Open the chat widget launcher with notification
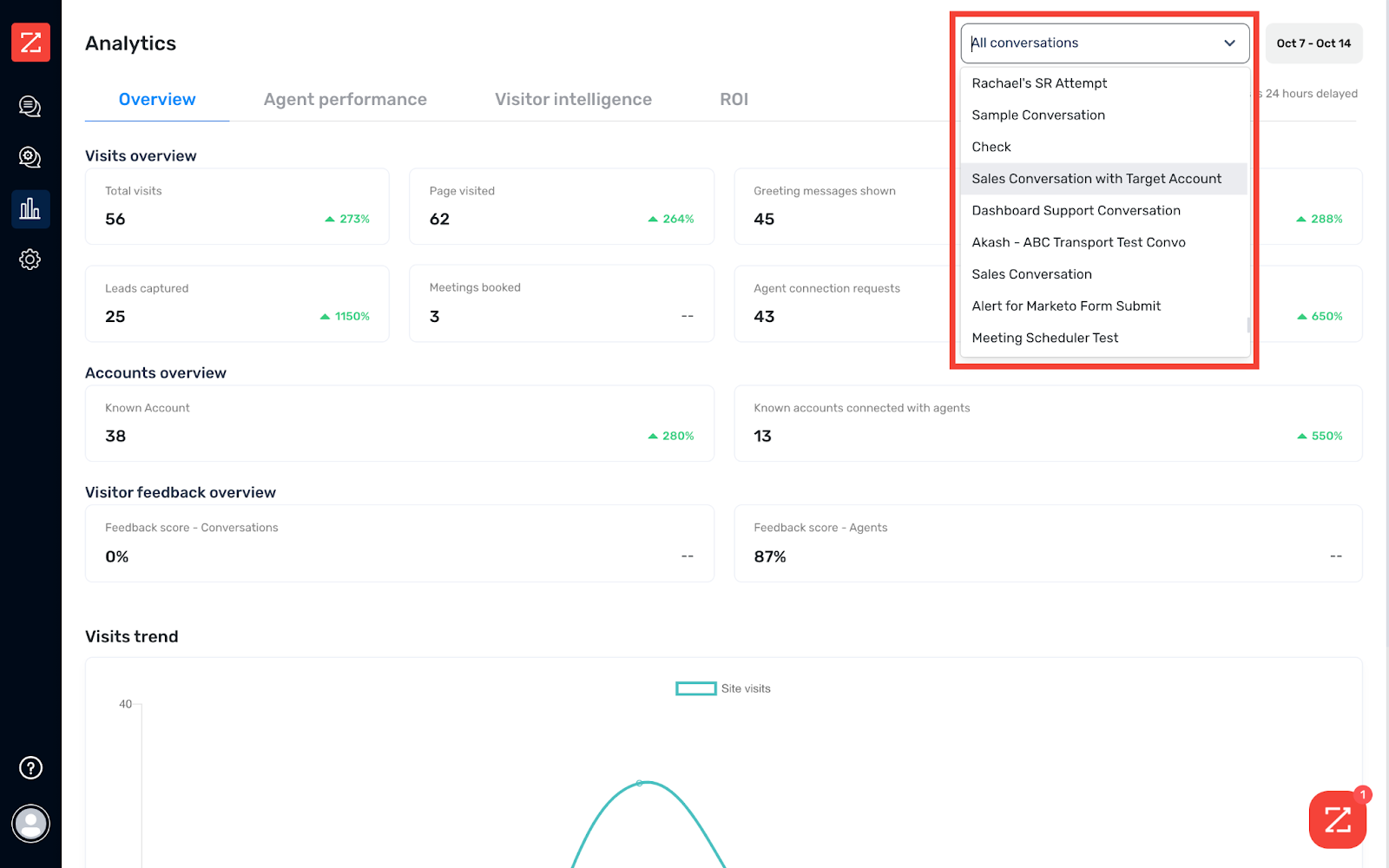This screenshot has width=1389, height=868. 1338,819
